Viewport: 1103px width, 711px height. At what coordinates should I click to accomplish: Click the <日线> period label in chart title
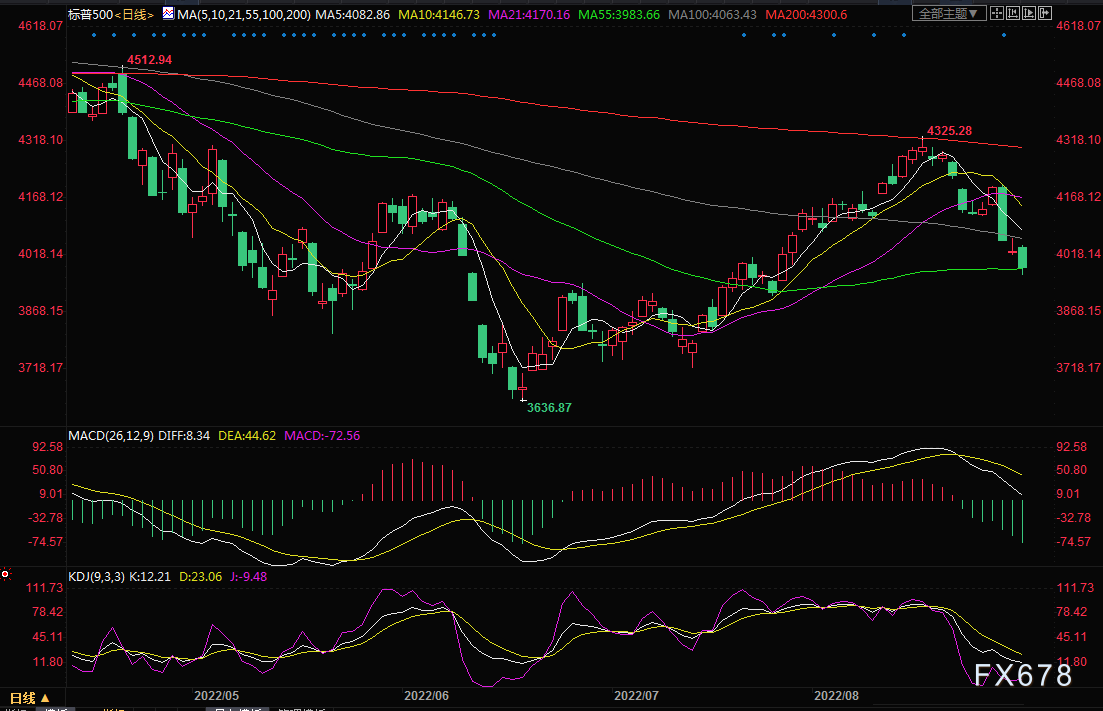coord(134,14)
